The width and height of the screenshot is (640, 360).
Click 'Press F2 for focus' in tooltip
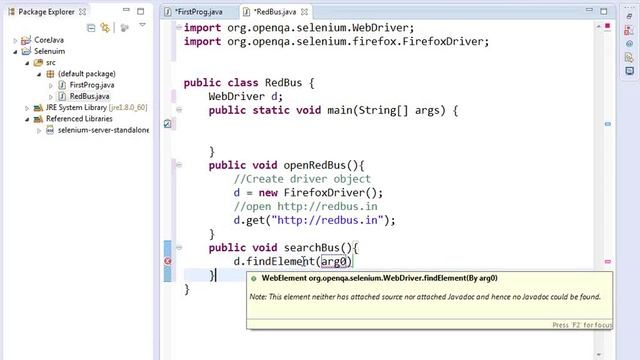582,325
